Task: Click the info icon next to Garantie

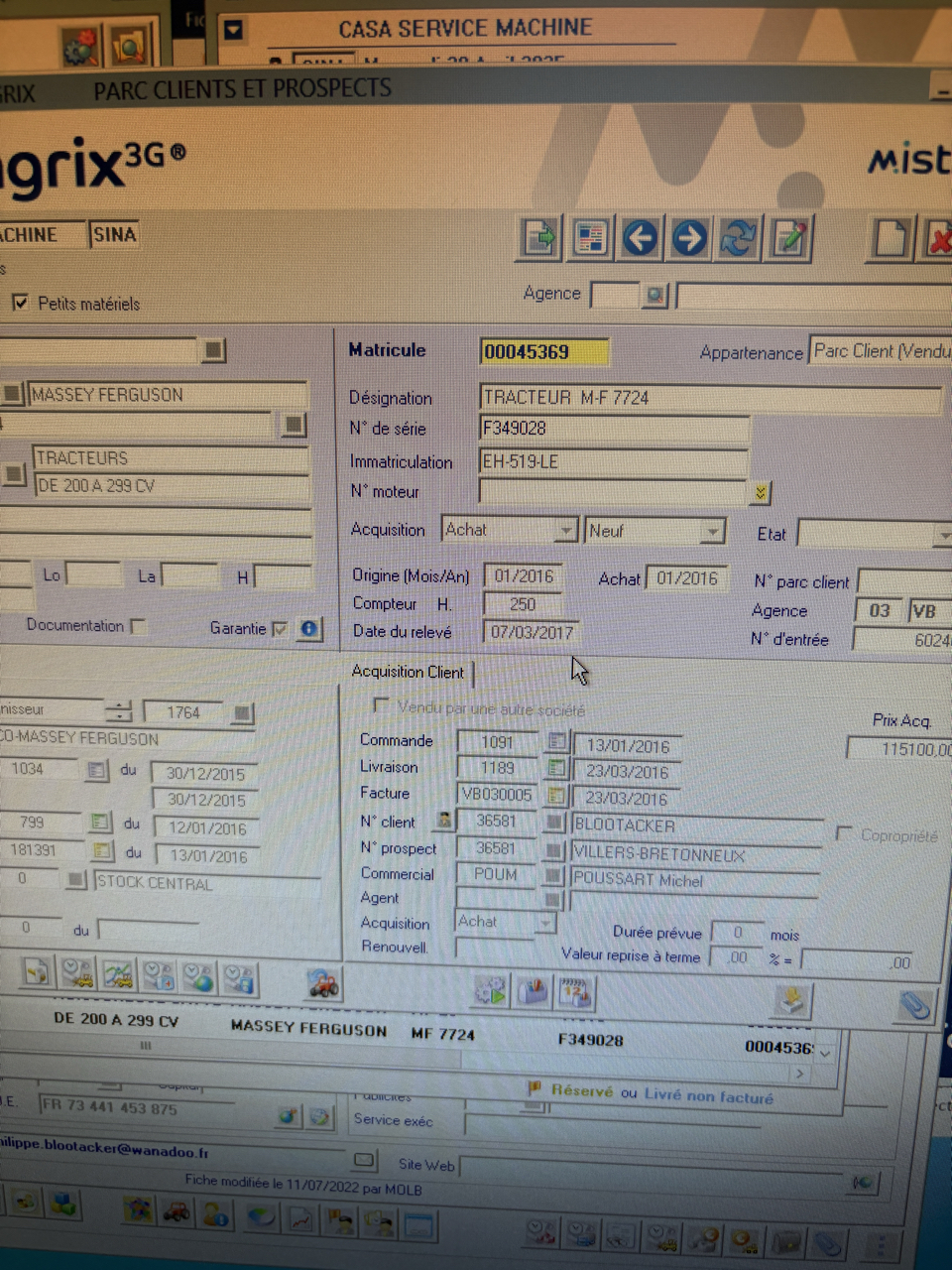Action: [309, 628]
